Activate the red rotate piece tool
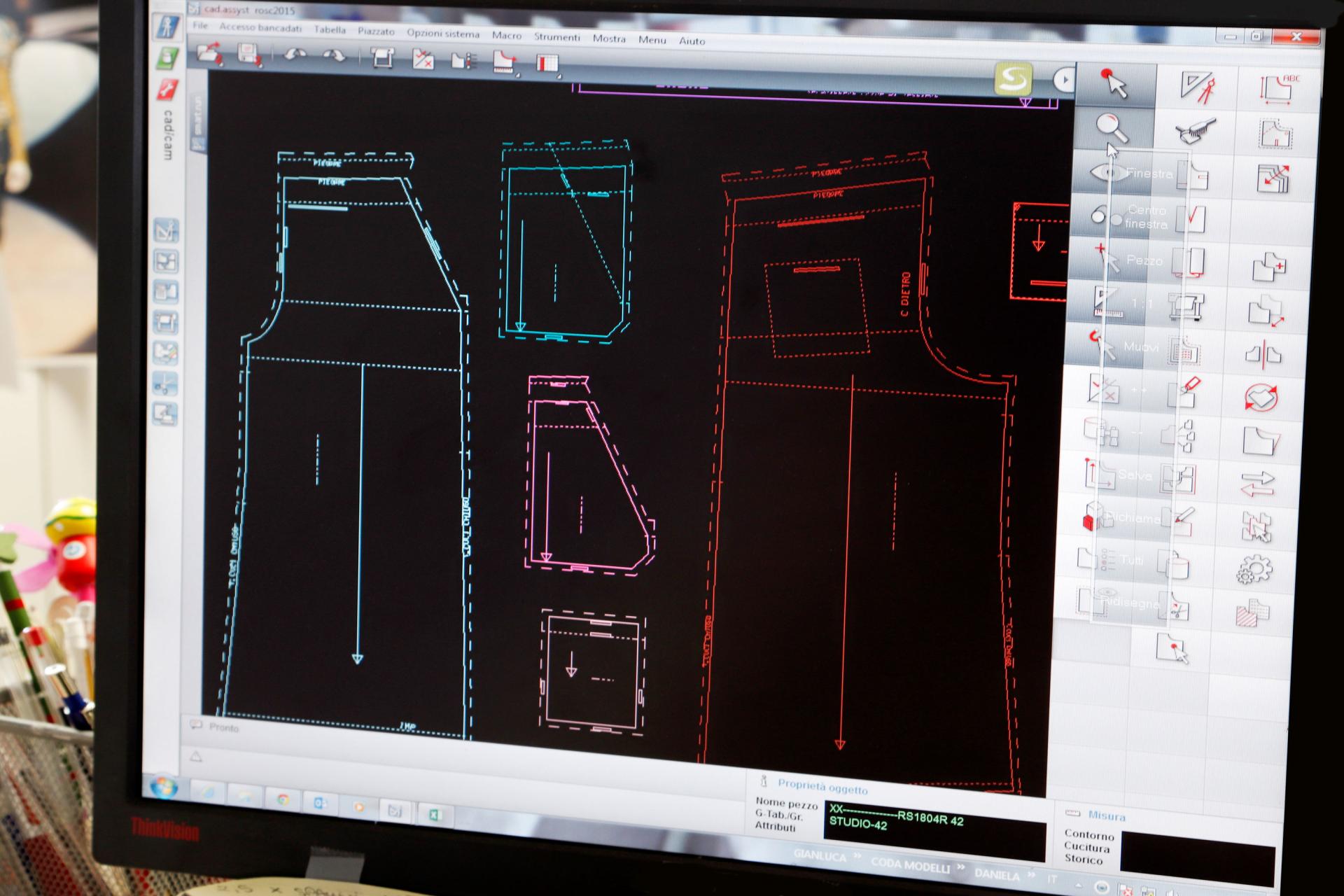Screen dimensions: 1344x896 (1261, 398)
